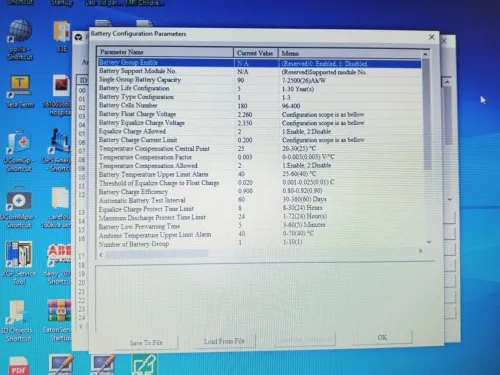Click the parameter list's scroll up arrow
The width and height of the screenshot is (500, 375).
[425, 54]
